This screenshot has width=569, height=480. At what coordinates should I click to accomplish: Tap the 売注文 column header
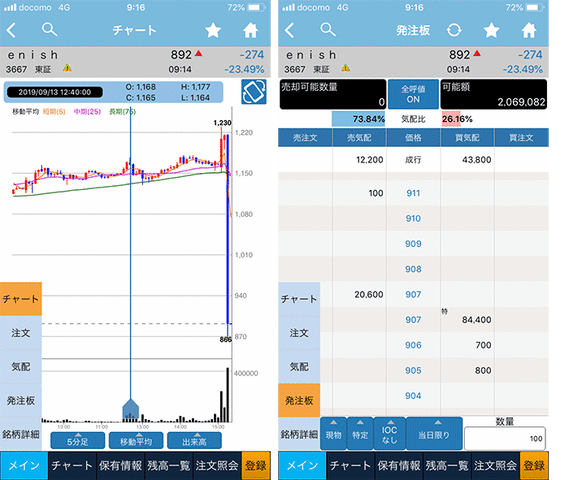tap(305, 138)
